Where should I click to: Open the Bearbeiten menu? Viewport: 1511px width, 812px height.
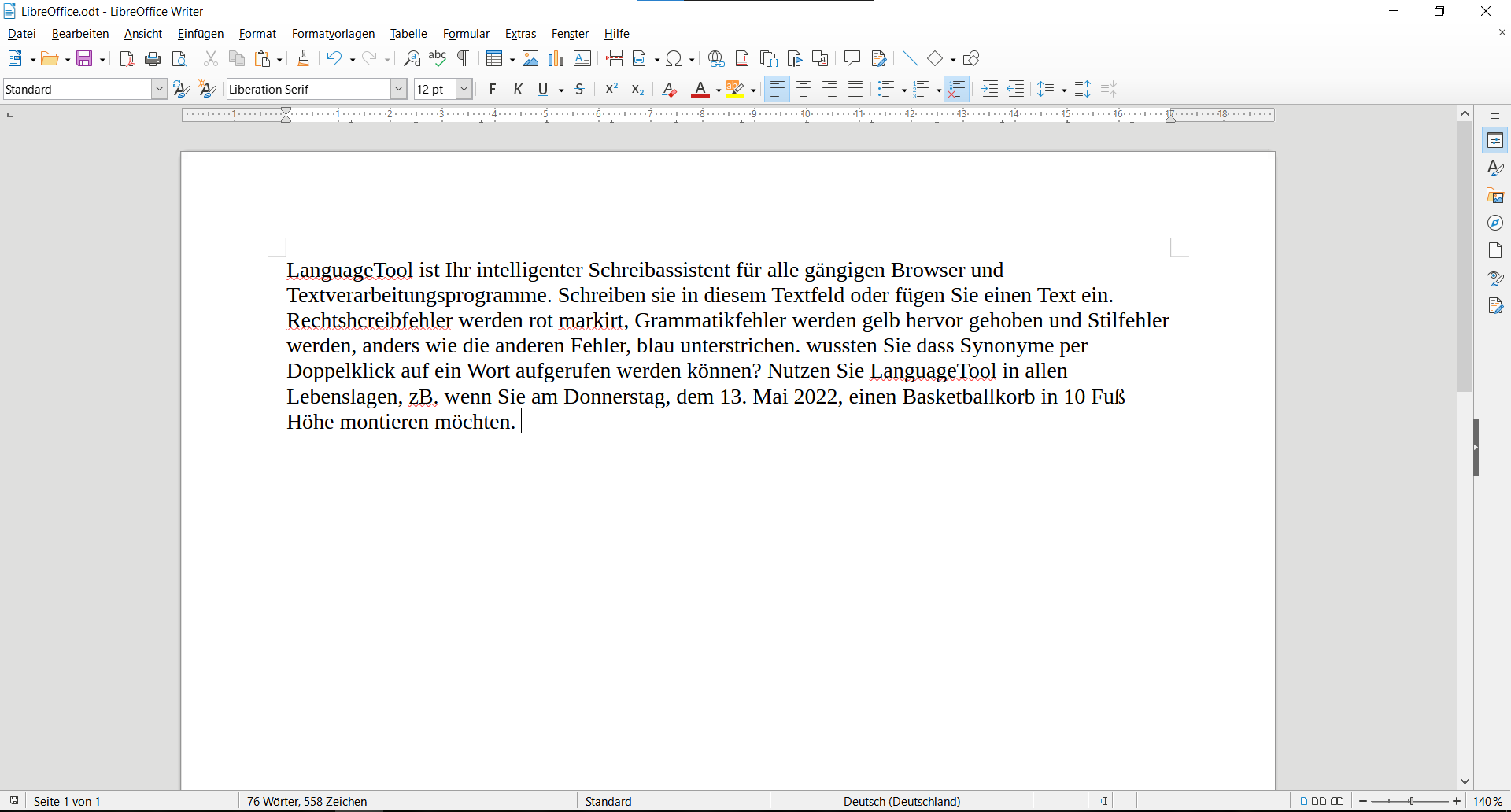80,34
